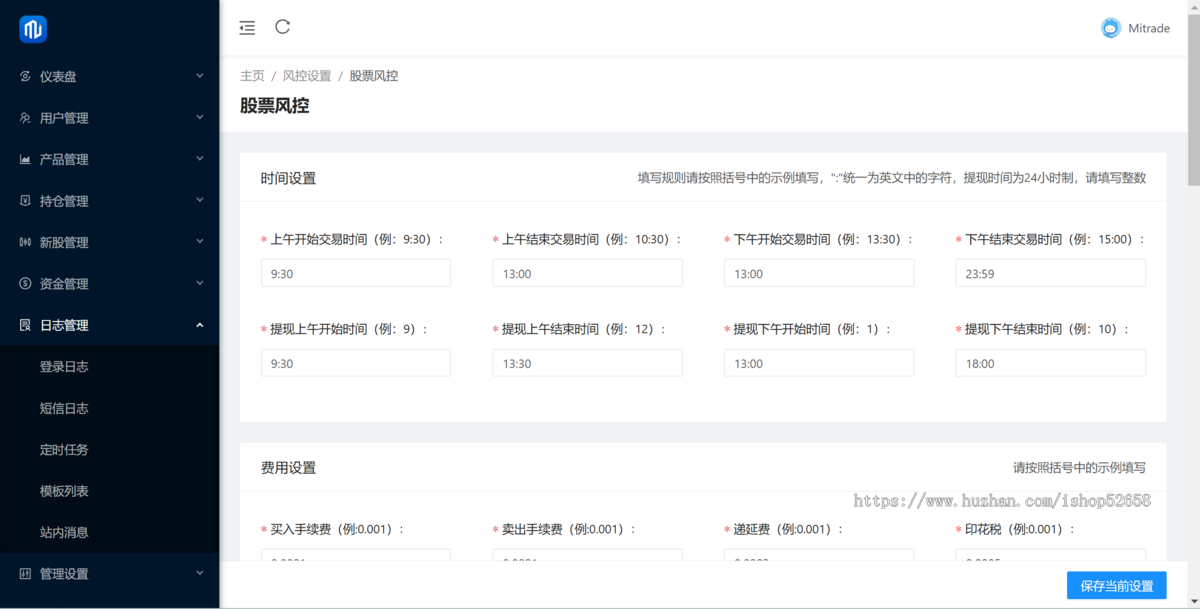Collapse the sidebar with the fold icon

[247, 28]
